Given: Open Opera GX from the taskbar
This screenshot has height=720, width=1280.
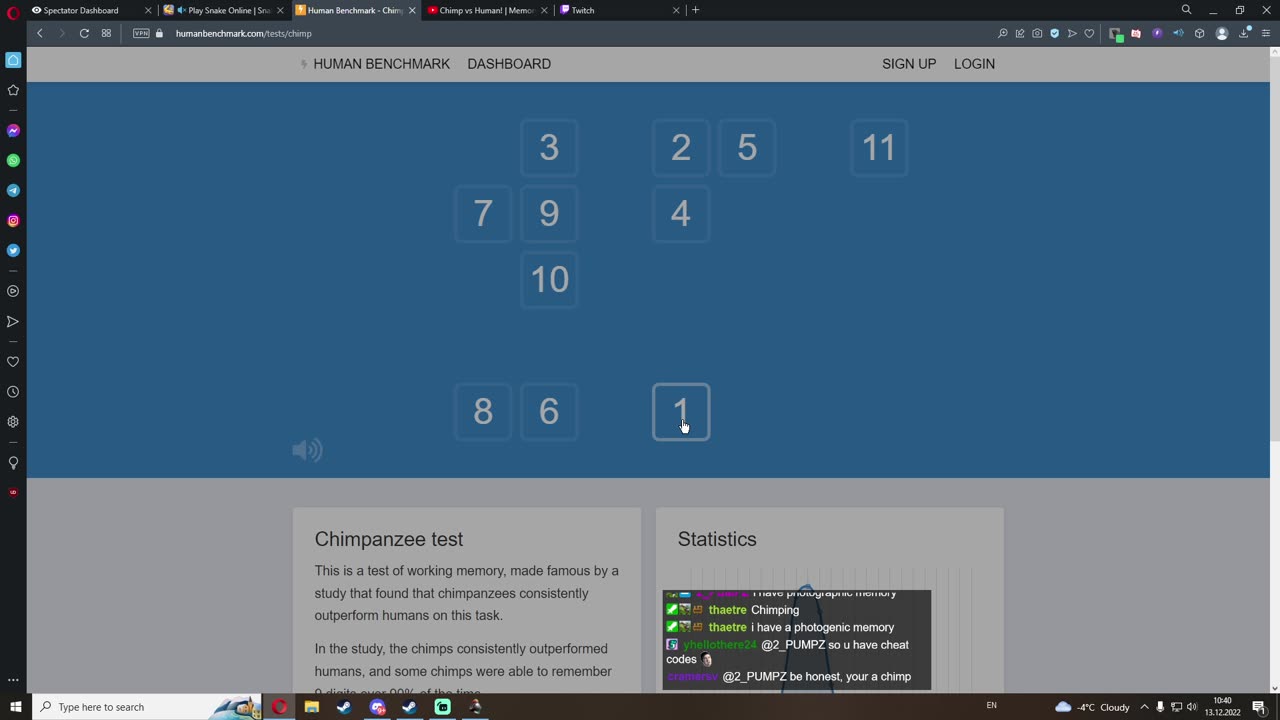Looking at the screenshot, I should coord(279,707).
